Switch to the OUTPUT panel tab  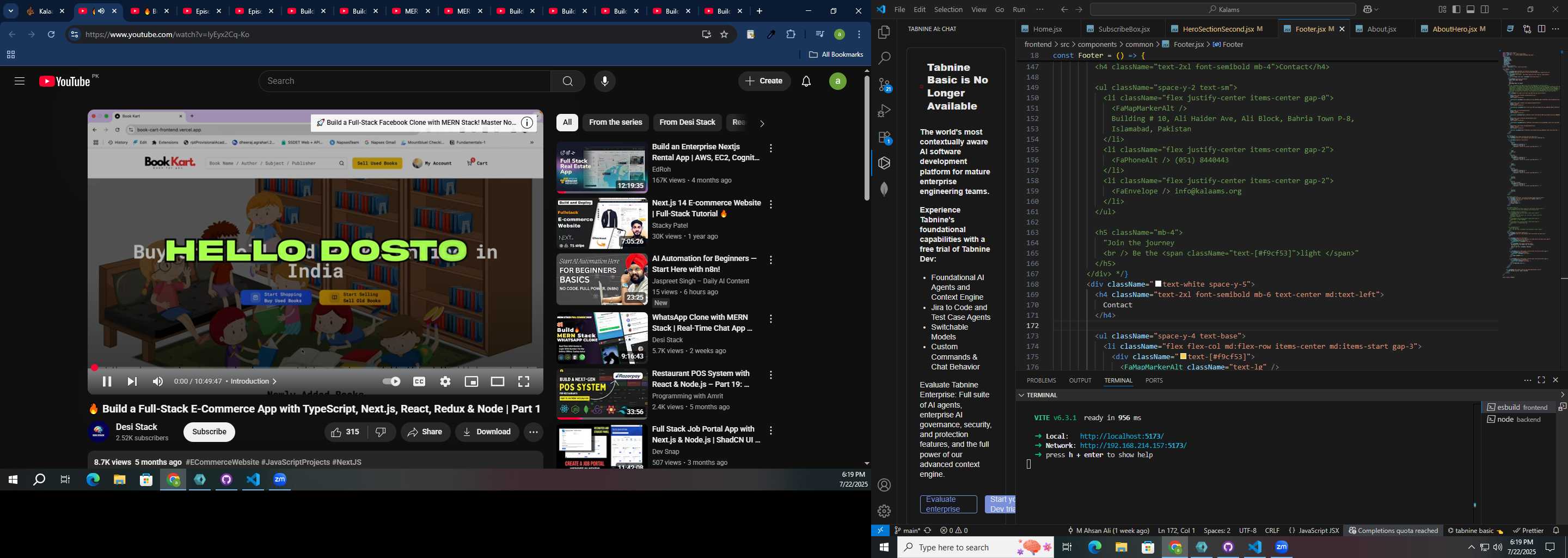coord(1080,380)
